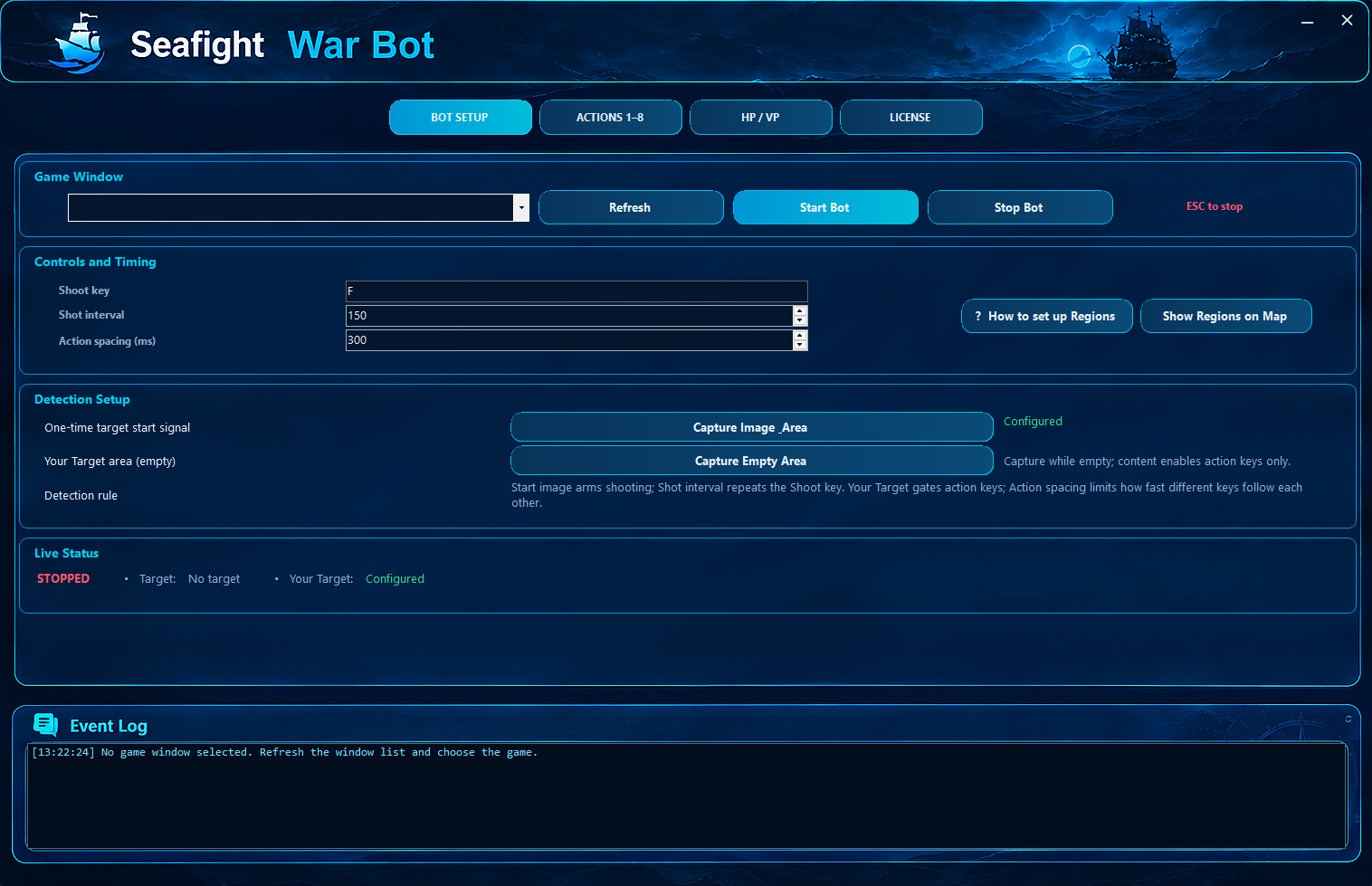Open the ACTIONS 1–8 tab
This screenshot has width=1372, height=886.
[x=610, y=117]
